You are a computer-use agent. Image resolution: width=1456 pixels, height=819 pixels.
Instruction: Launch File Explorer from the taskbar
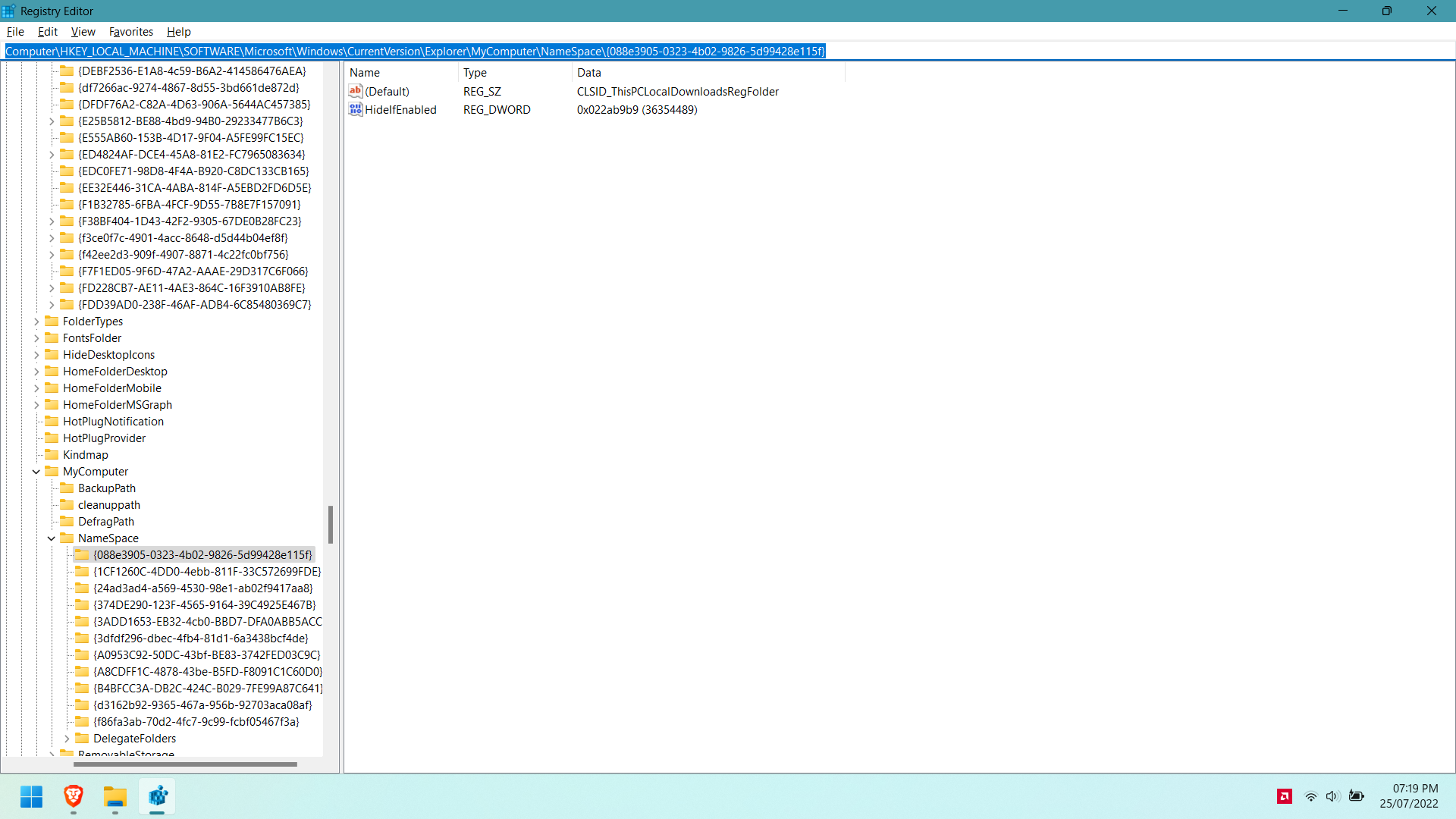coord(115,797)
